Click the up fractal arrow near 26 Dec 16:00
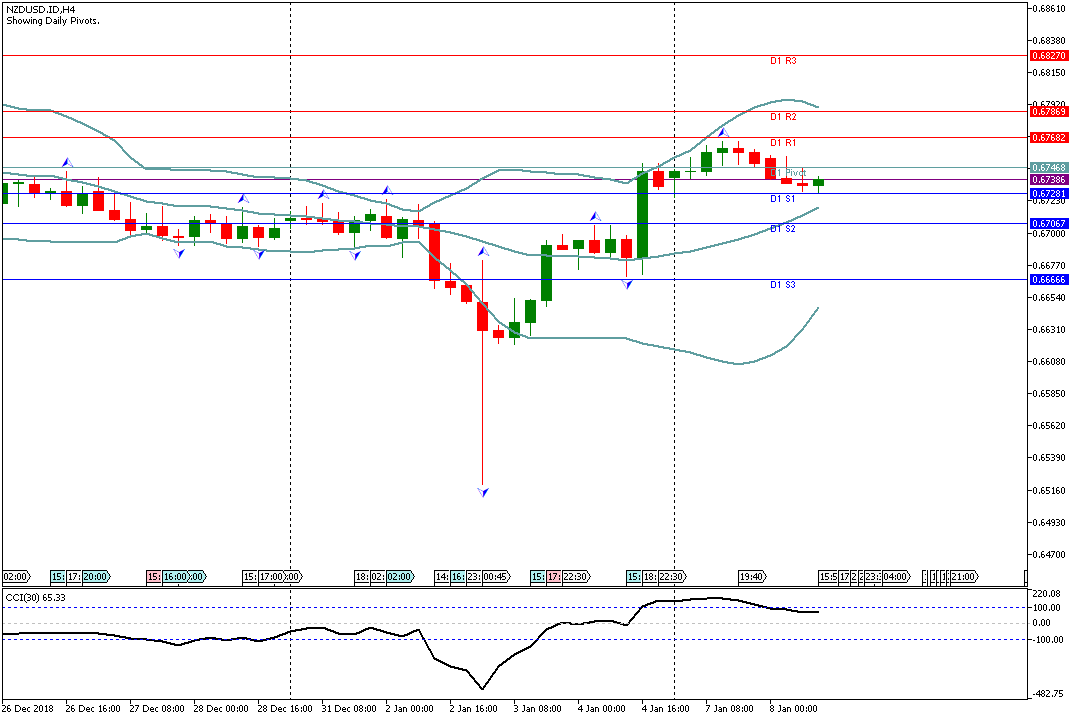The image size is (1080, 720). pos(67,161)
